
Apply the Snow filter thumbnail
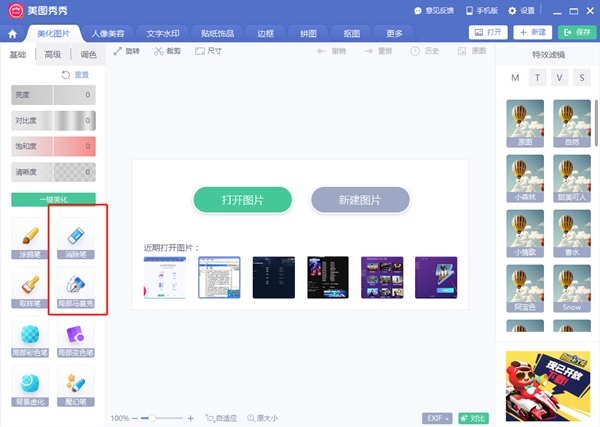click(572, 288)
